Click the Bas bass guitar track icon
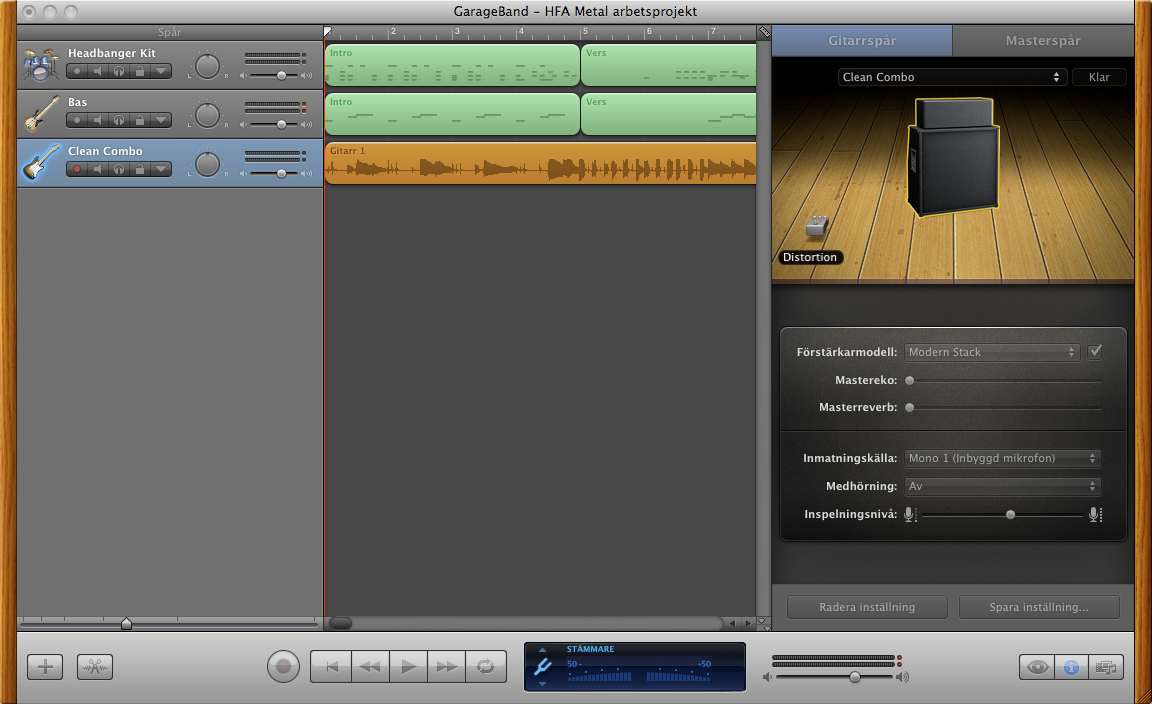Viewport: 1152px width, 704px height. pos(41,114)
